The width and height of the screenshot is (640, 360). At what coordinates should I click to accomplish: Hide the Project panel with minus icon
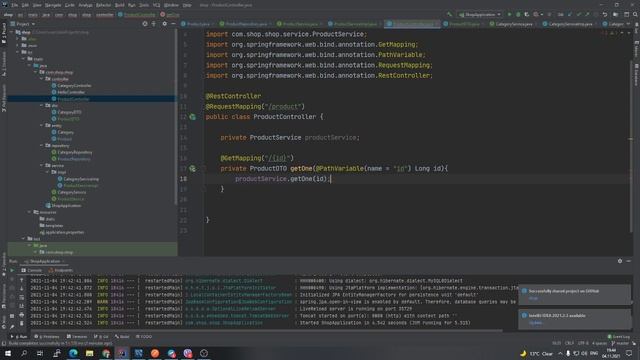click(173, 24)
